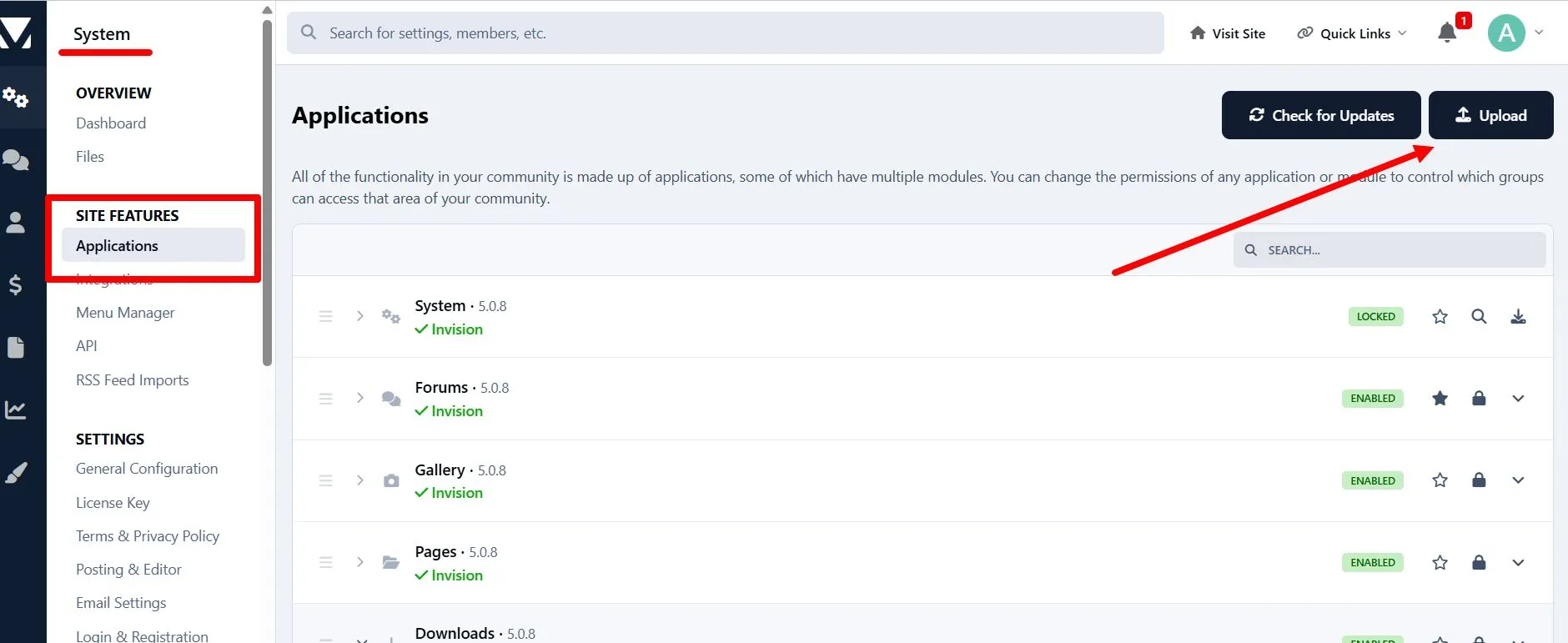The width and height of the screenshot is (1568, 643).
Task: Open permissions lock icon for Forums
Action: 1479,398
